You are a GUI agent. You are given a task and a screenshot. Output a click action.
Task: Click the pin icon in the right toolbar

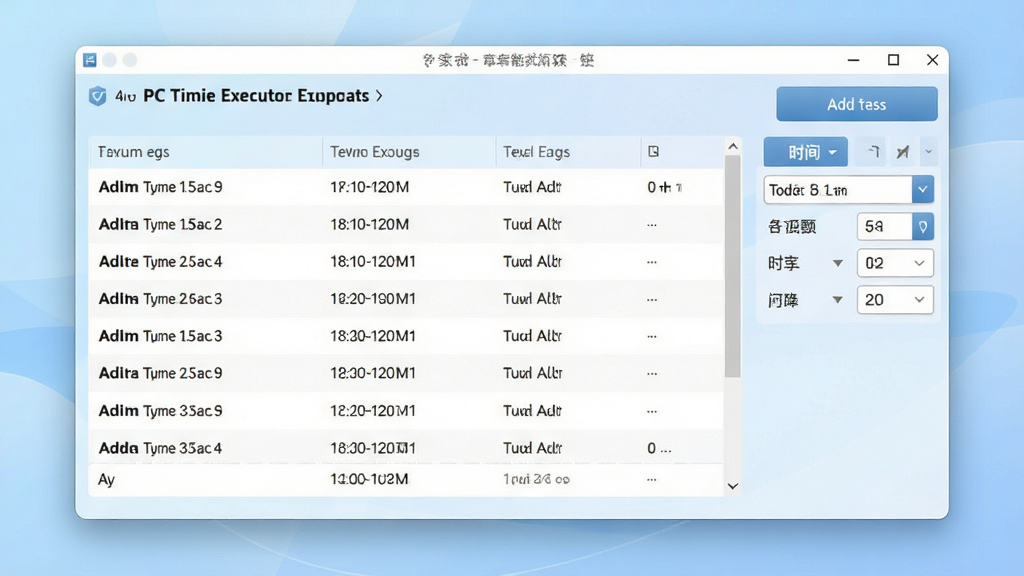click(903, 152)
